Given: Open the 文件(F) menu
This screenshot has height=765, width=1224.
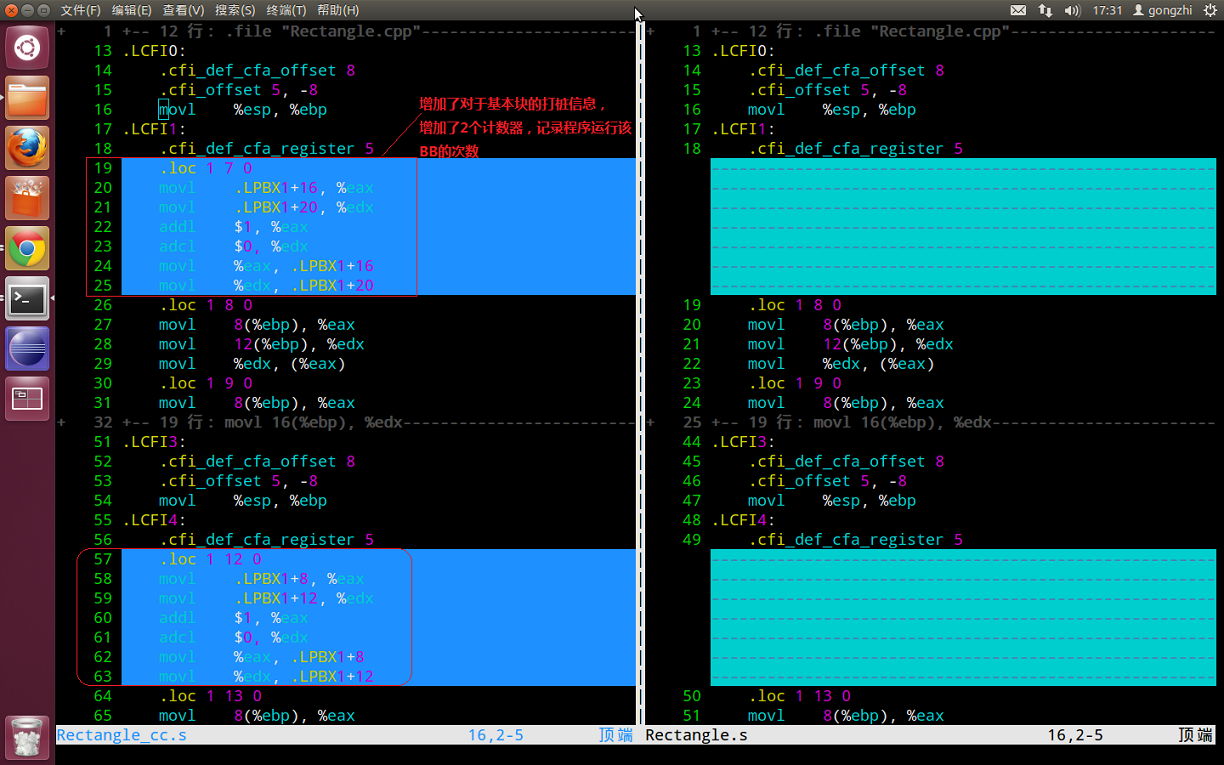Looking at the screenshot, I should 81,10.
